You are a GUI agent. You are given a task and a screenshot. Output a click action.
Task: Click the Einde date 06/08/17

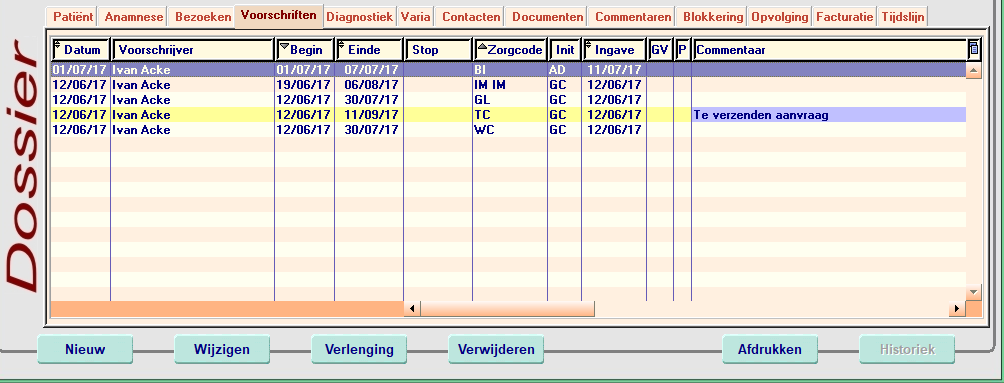pos(371,85)
